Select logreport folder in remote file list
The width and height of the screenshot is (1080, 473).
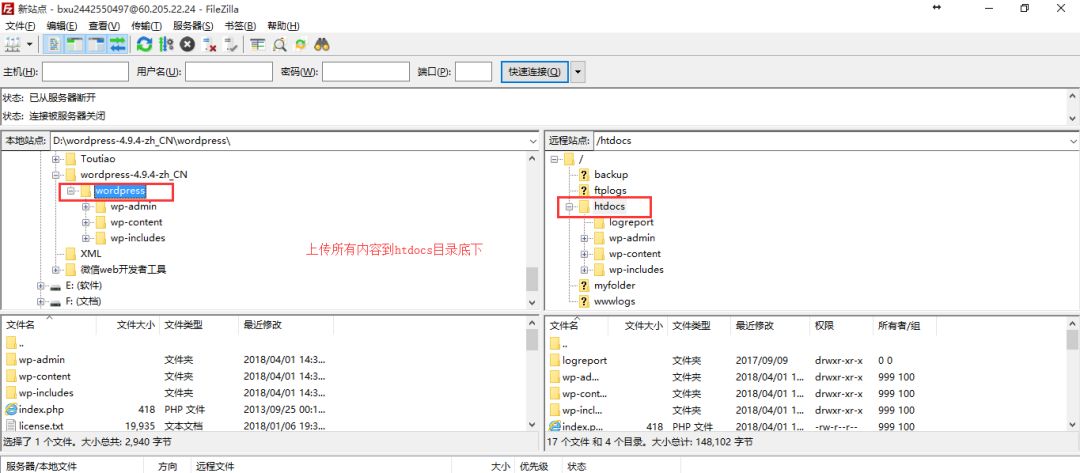pyautogui.click(x=584, y=360)
